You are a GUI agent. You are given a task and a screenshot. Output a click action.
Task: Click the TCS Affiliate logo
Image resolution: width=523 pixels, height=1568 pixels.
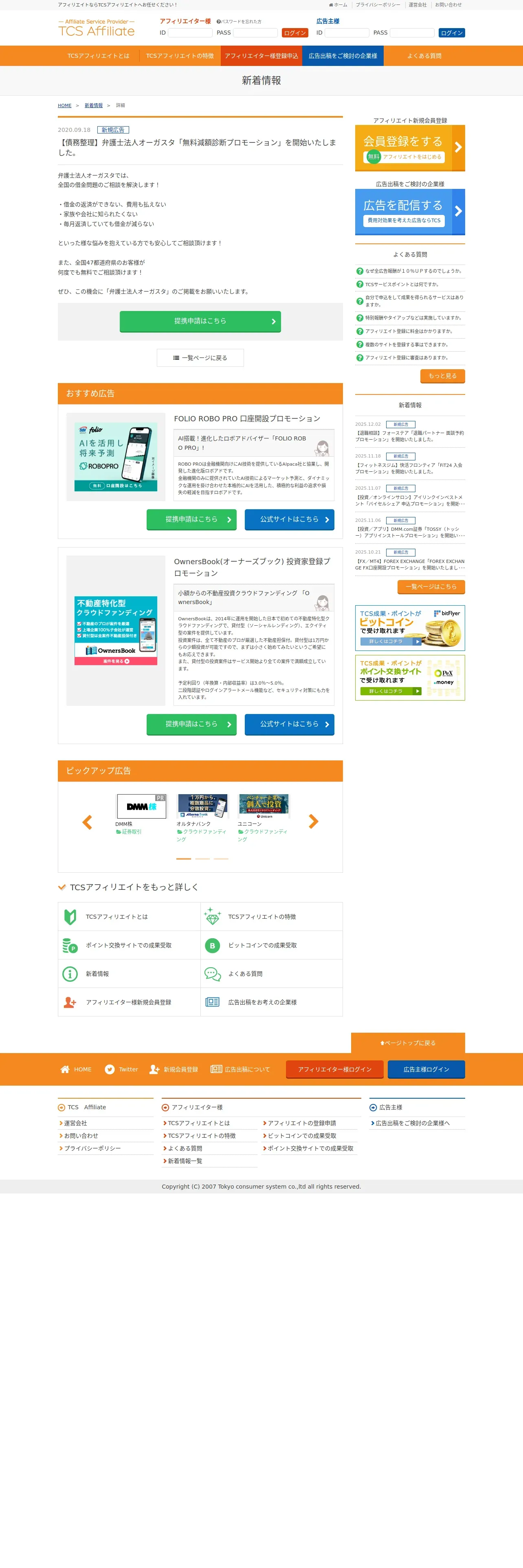tap(96, 28)
